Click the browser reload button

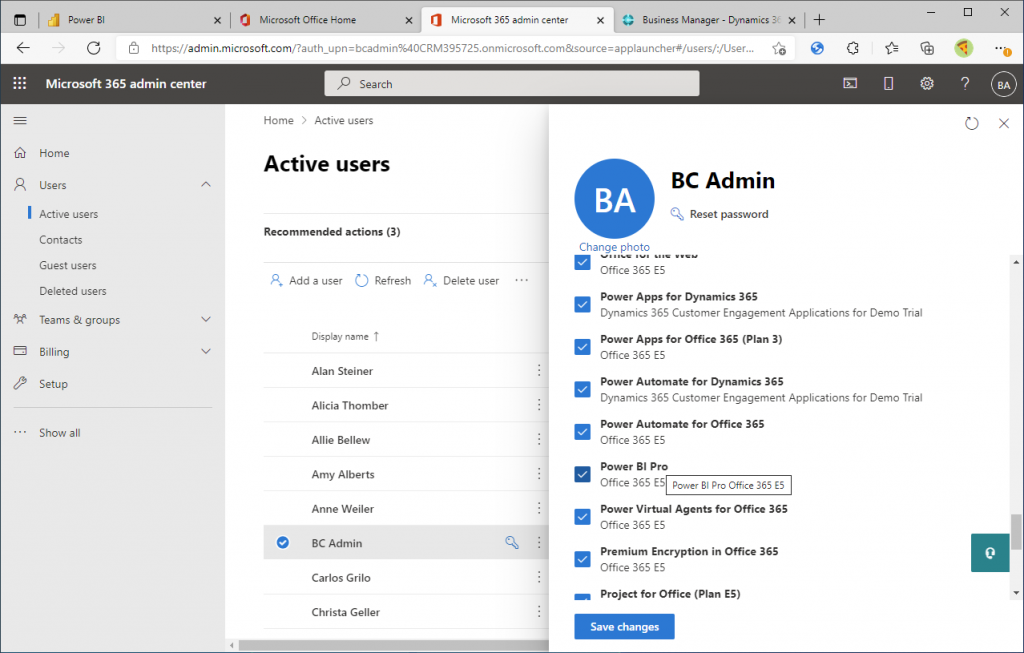point(93,48)
